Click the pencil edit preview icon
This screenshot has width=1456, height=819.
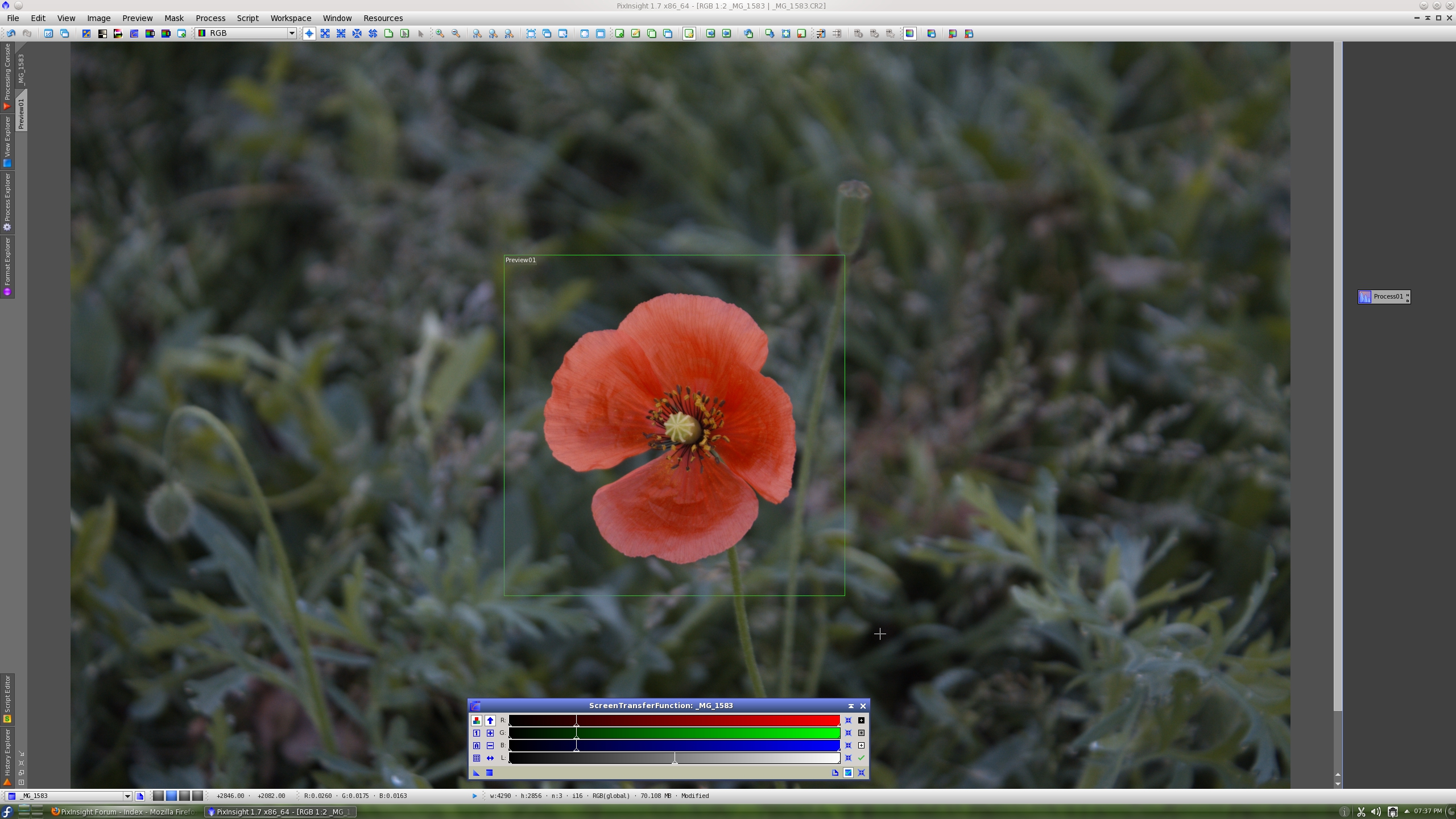(635, 34)
